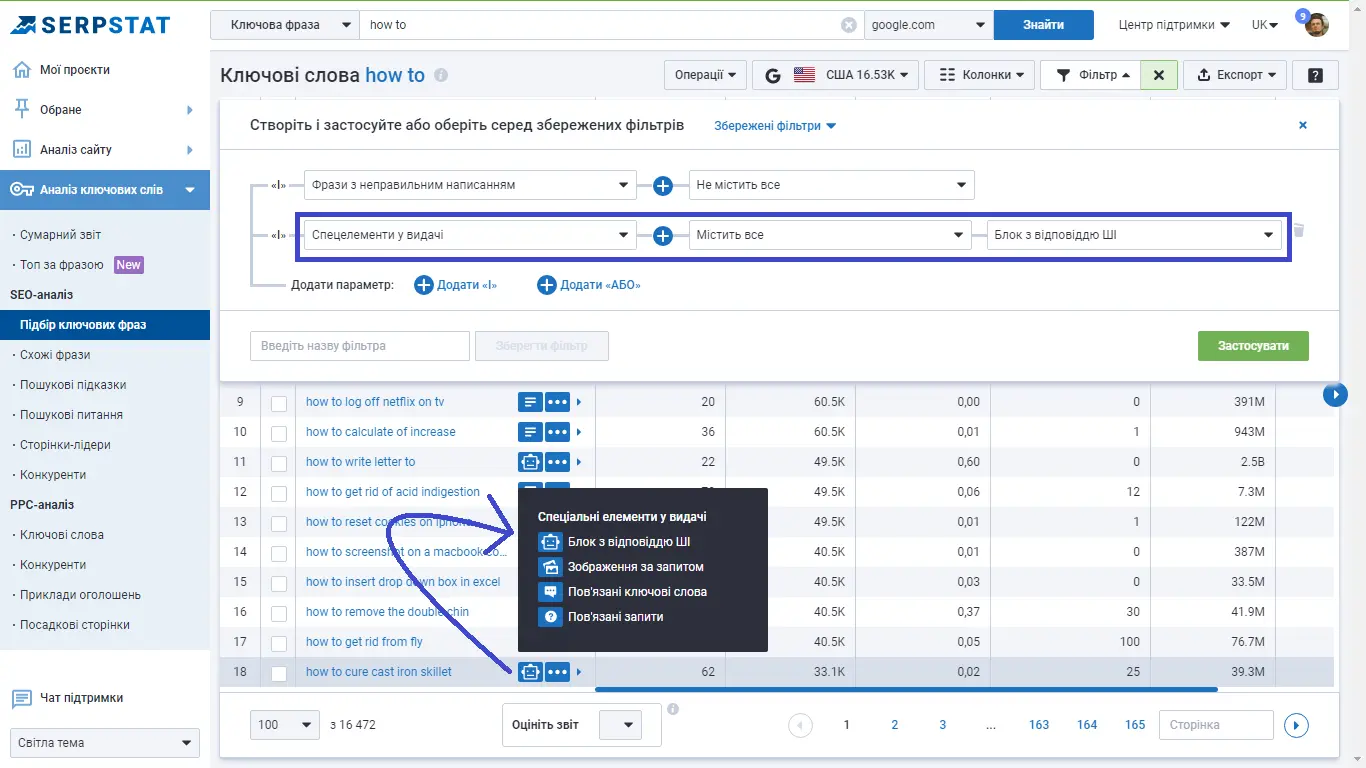Click AI robot icon for "how to cure cast iron skillet"
The height and width of the screenshot is (768, 1366).
(530, 672)
